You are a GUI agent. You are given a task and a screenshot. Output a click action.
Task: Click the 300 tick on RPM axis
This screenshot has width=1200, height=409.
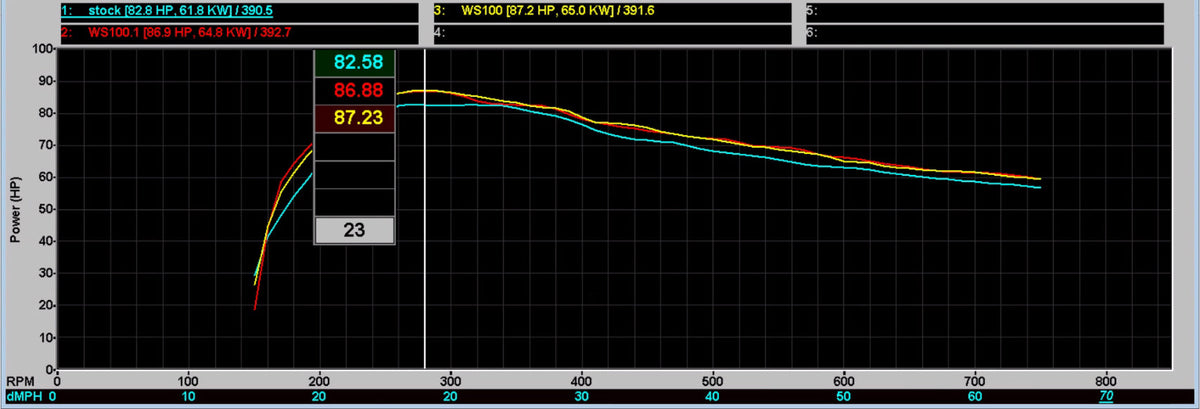pos(450,382)
